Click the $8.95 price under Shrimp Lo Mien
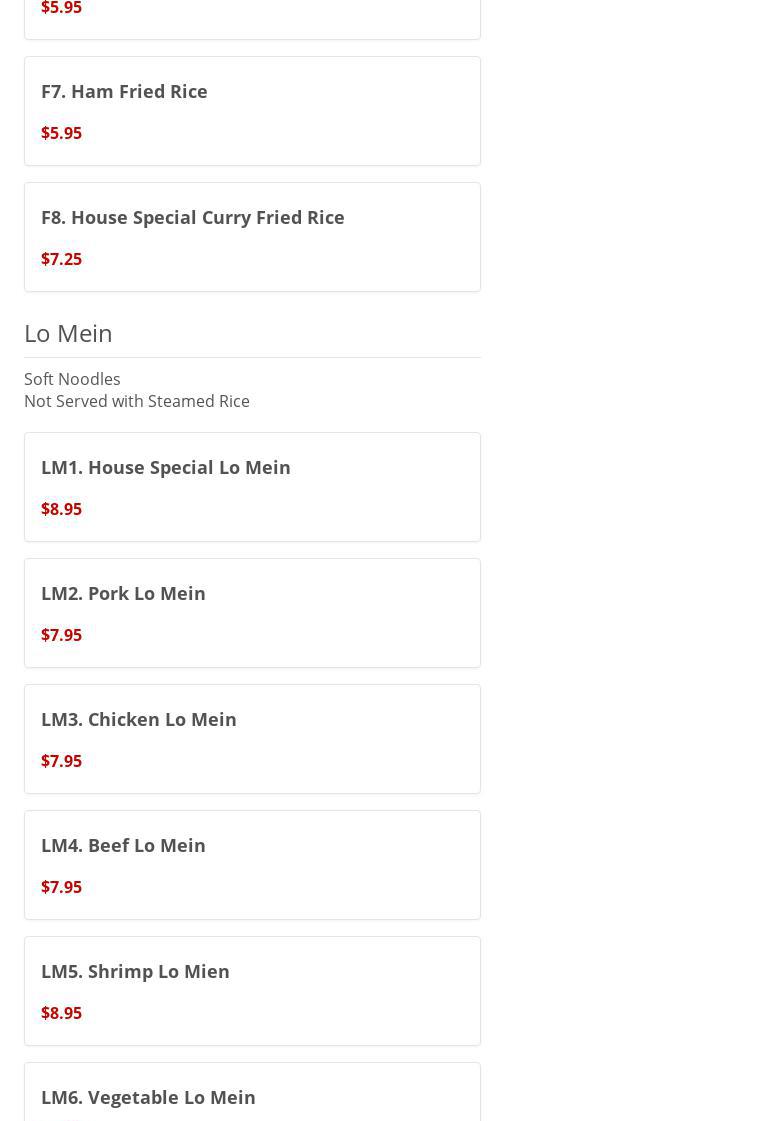Viewport: 770px width, 1121px height. pyautogui.click(x=61, y=1013)
